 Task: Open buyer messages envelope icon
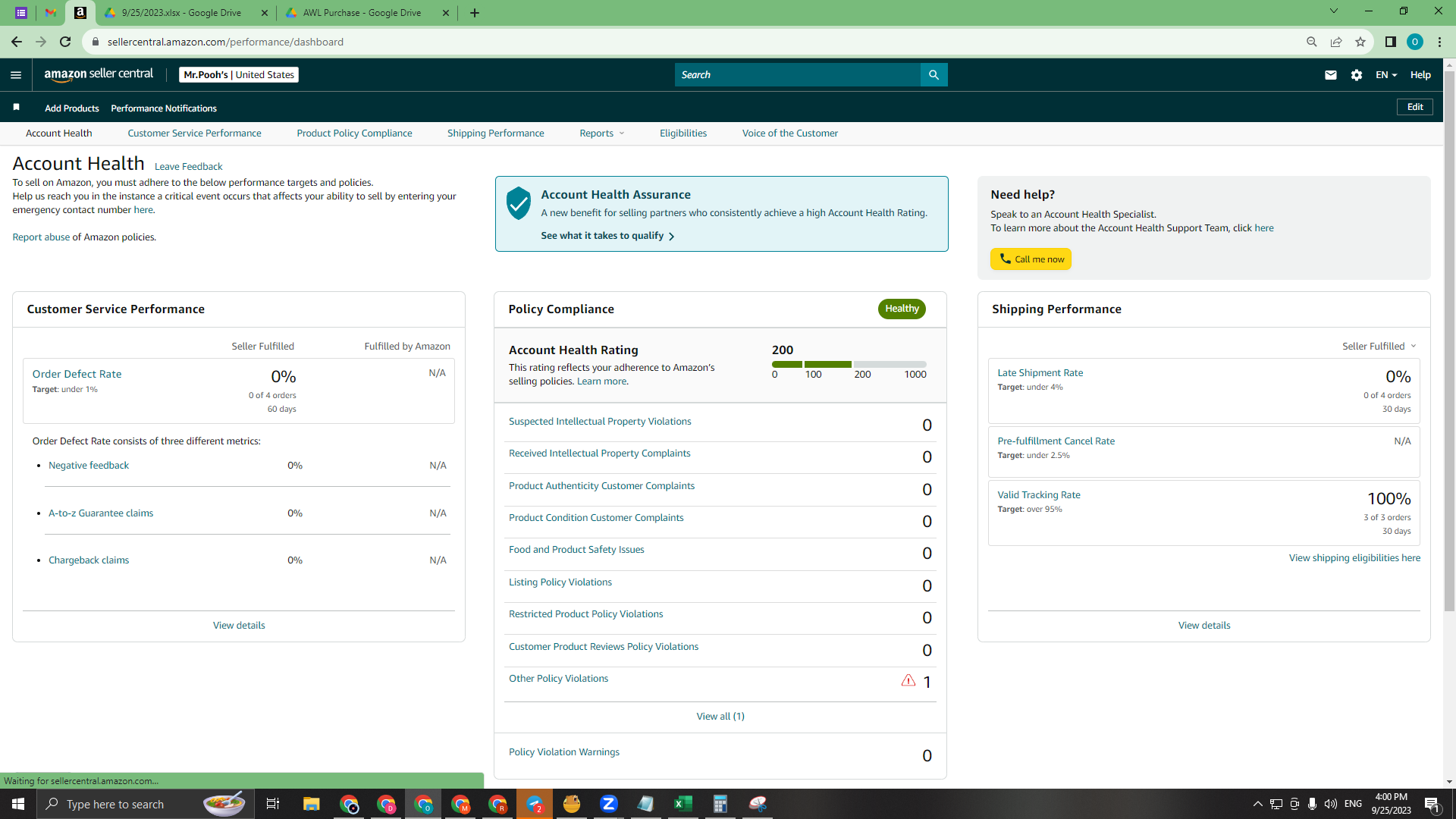pos(1330,75)
